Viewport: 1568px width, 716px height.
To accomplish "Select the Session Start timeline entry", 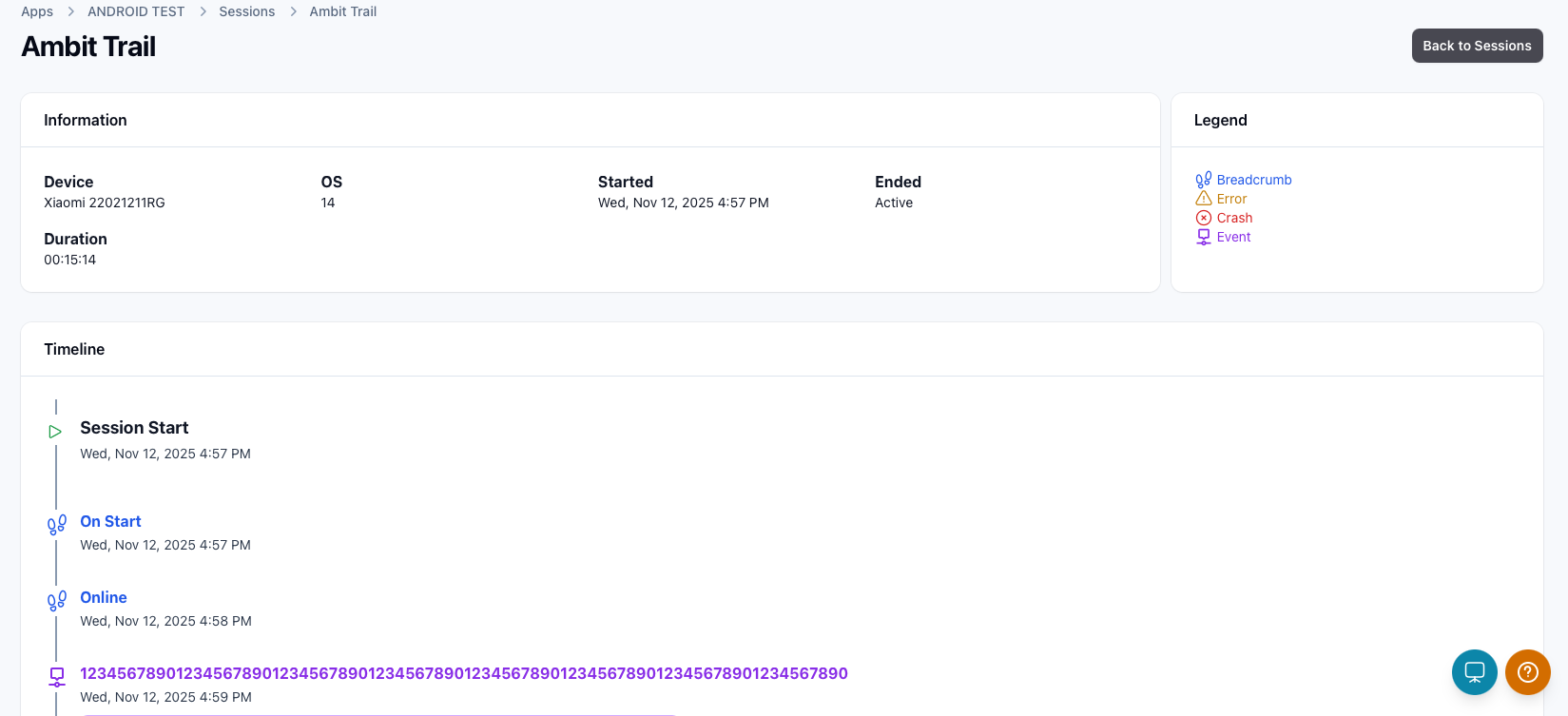I will [134, 428].
